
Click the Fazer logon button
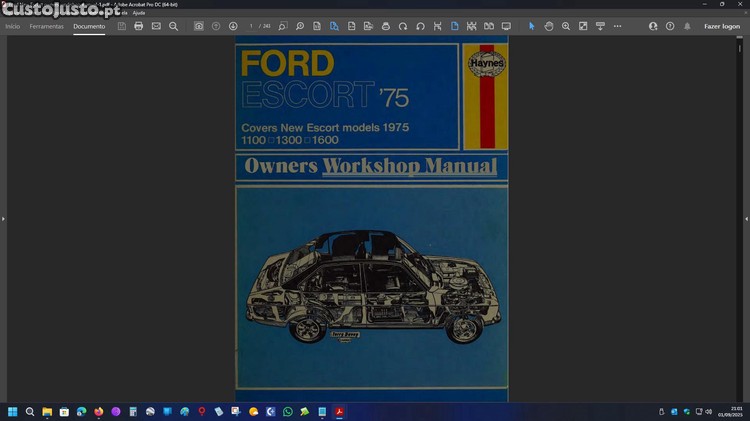[721, 26]
